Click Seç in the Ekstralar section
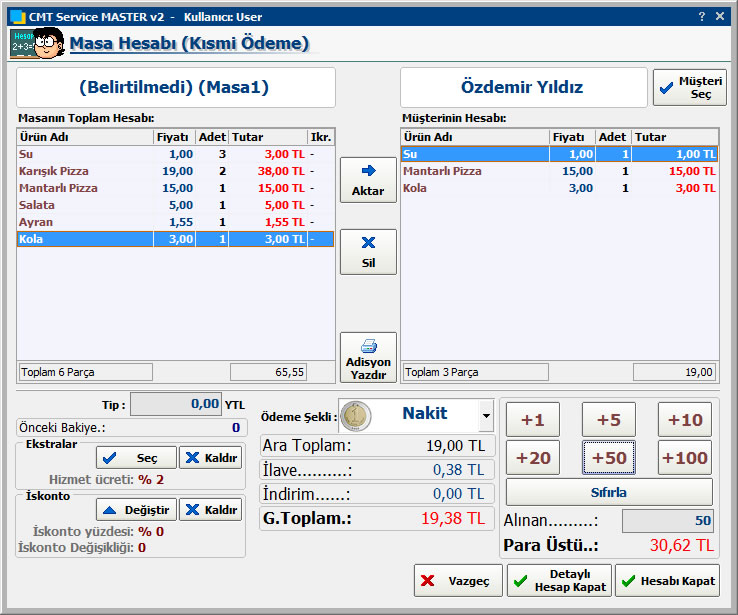Viewport: 738px width, 615px height. (x=136, y=458)
